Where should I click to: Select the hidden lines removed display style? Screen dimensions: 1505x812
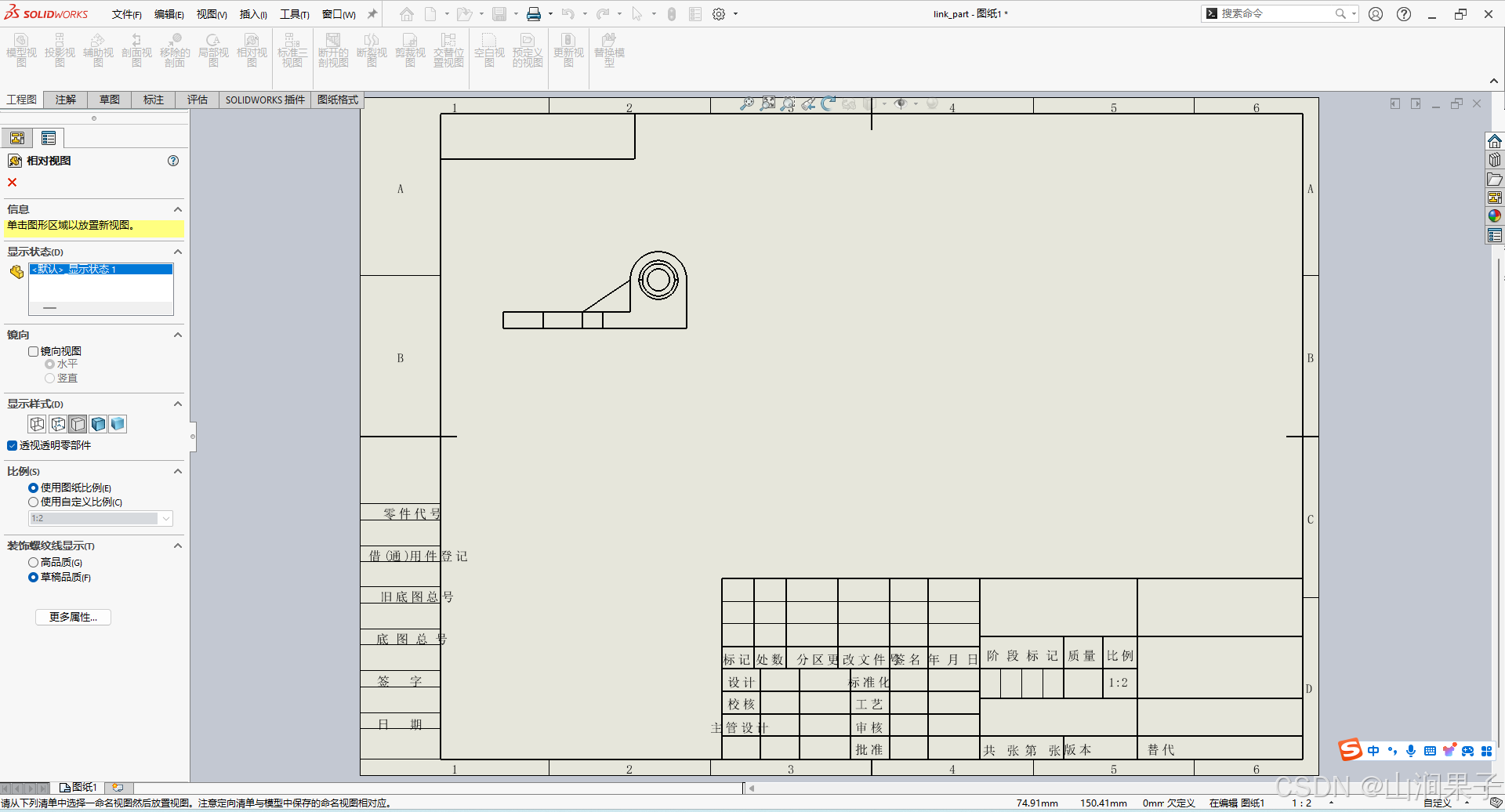78,424
